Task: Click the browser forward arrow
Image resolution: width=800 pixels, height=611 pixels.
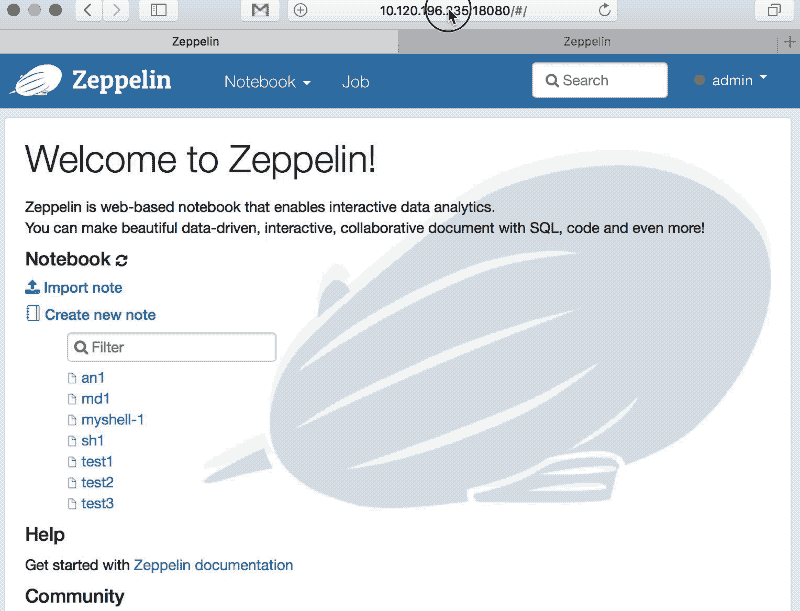Action: pos(116,10)
